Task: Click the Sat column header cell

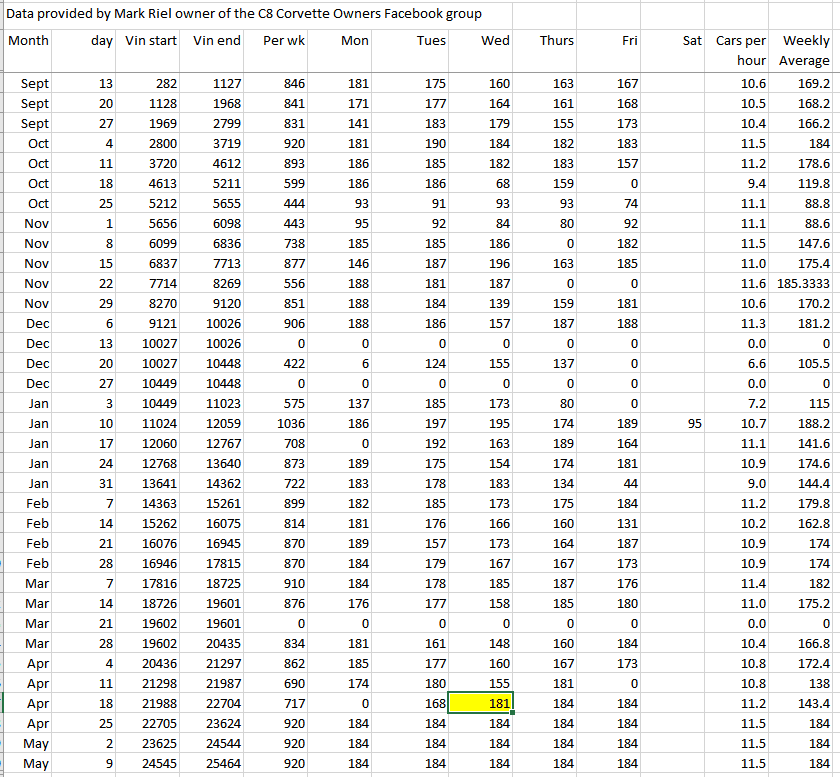Action: [x=690, y=41]
